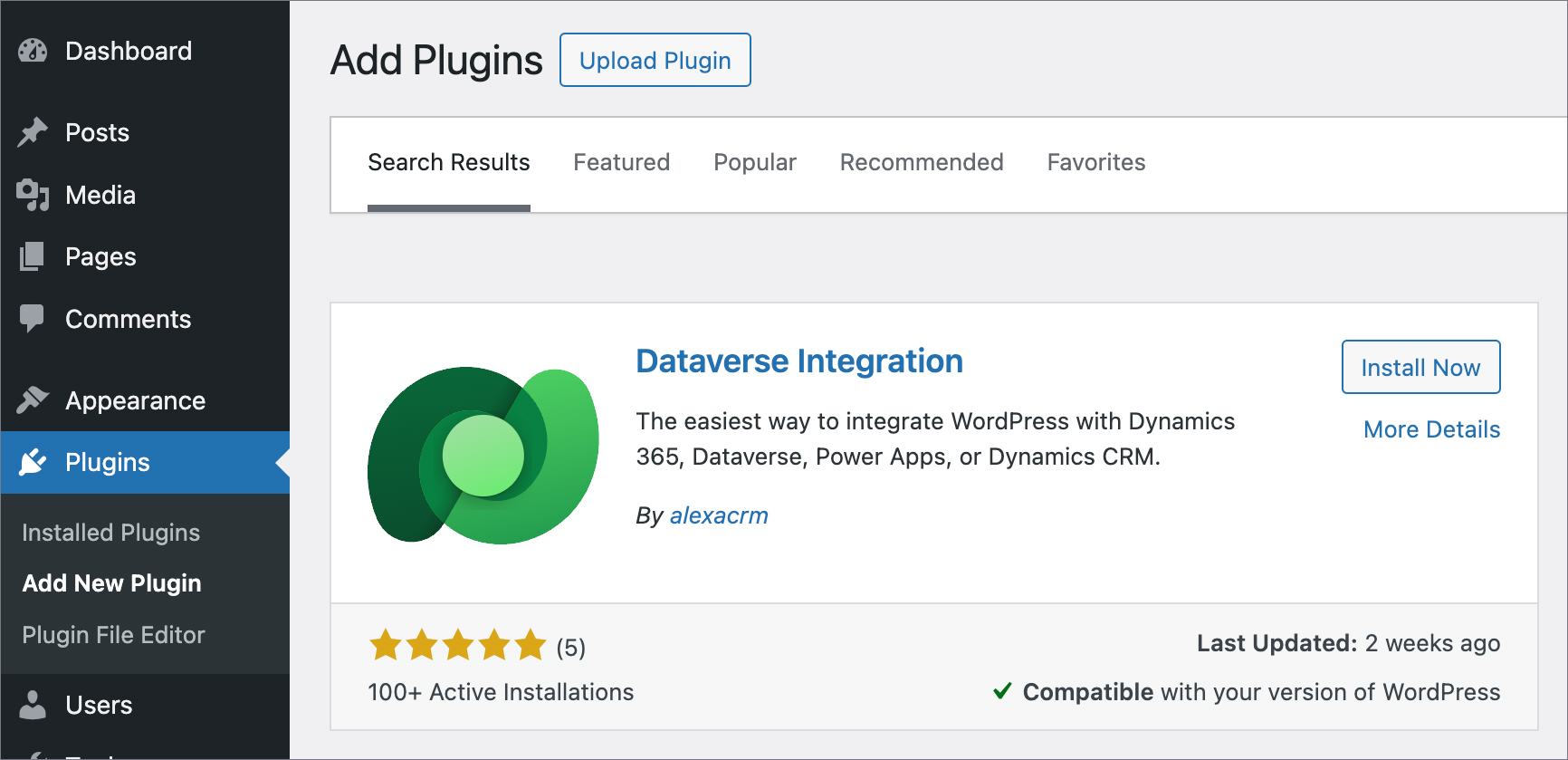Open the Dashboard menu item
1568x760 pixels.
pos(145,51)
